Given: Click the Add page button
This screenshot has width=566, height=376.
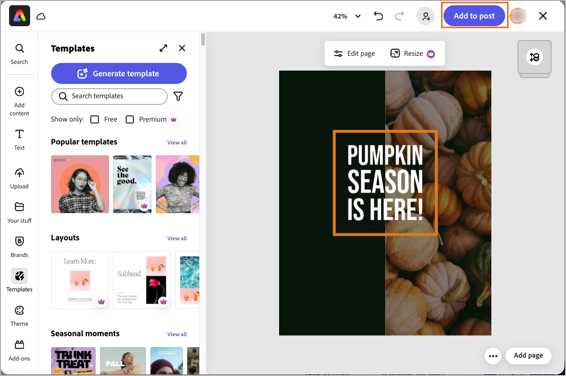Looking at the screenshot, I should coord(528,355).
